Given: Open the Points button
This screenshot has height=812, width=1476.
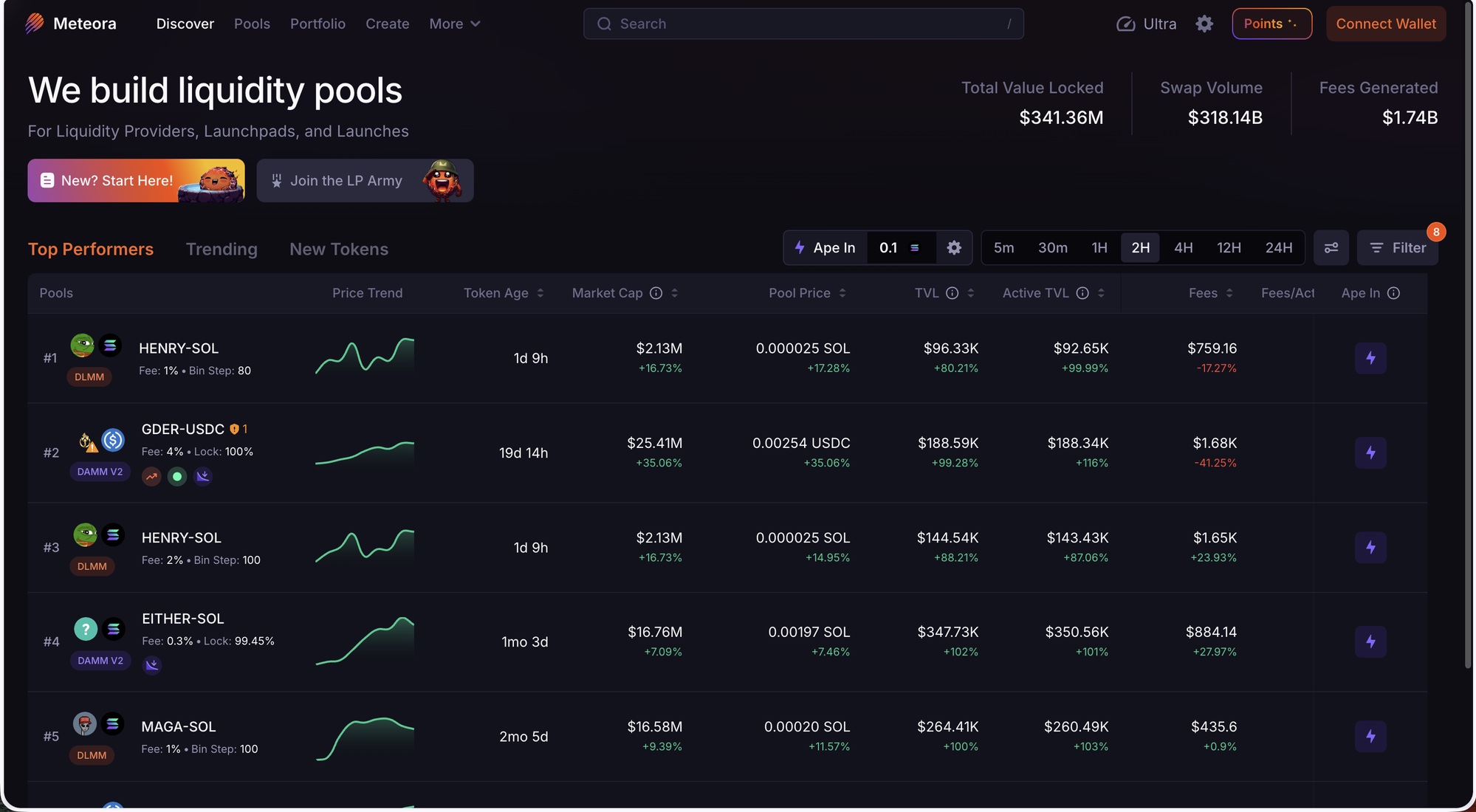Looking at the screenshot, I should (1271, 24).
